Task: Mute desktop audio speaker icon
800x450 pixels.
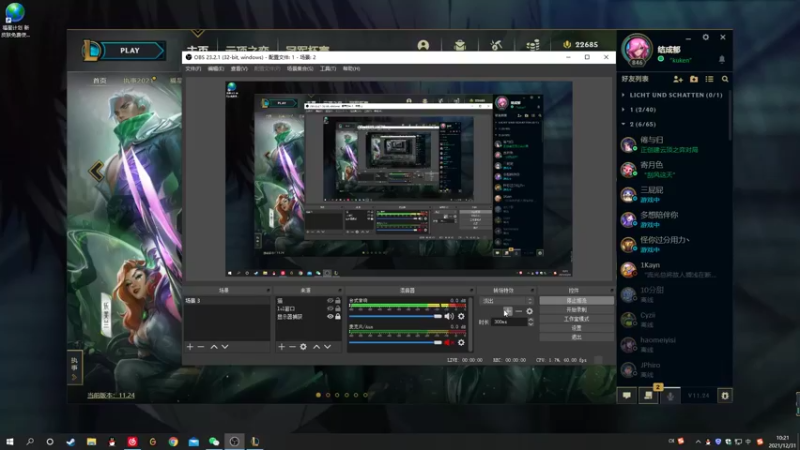Action: [x=449, y=316]
